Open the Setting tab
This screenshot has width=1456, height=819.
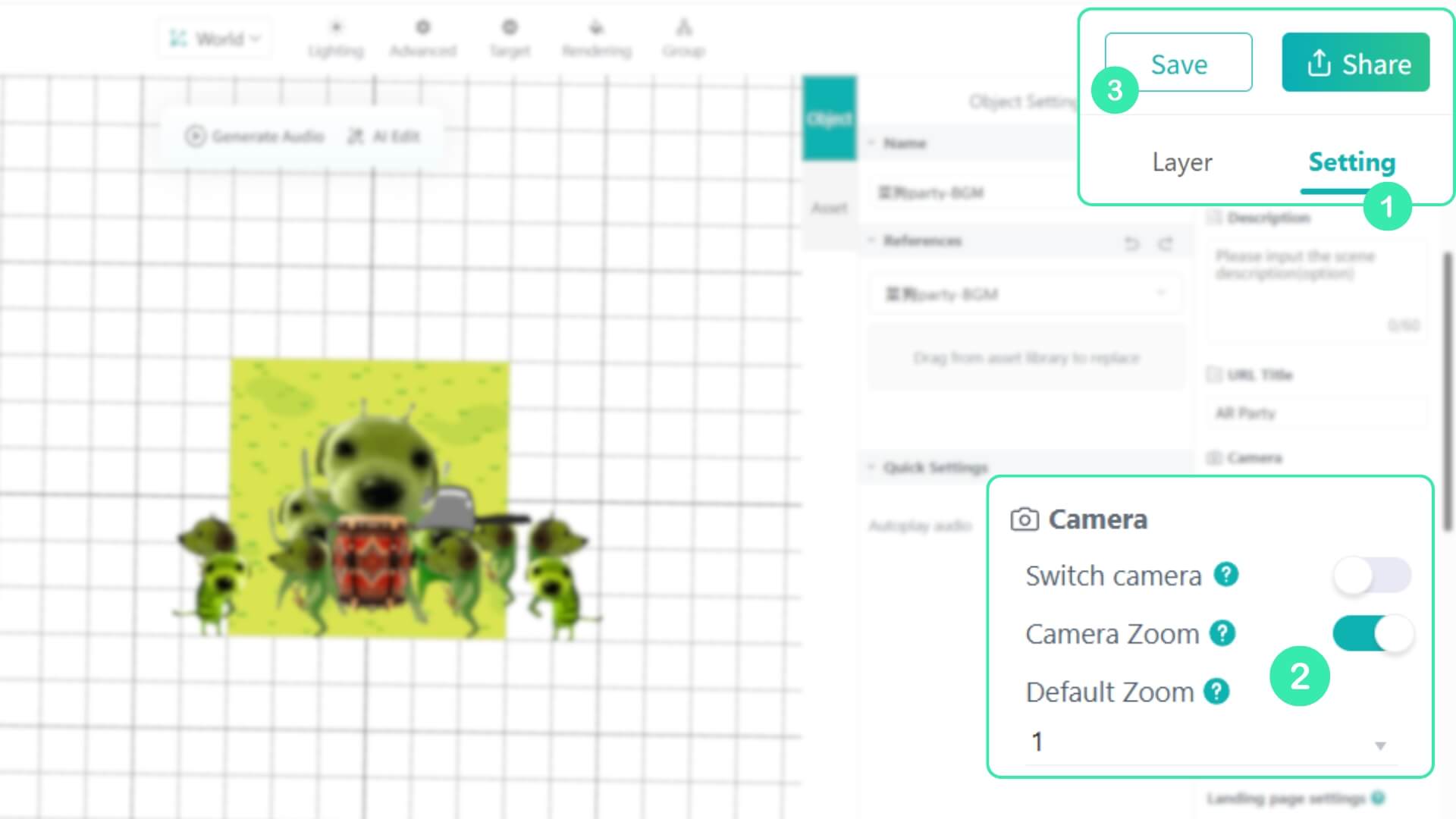[1351, 162]
